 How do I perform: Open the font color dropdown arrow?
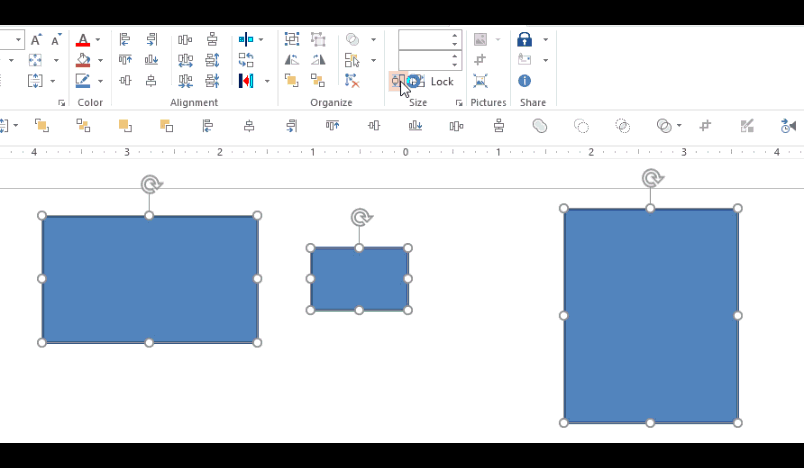(97, 40)
